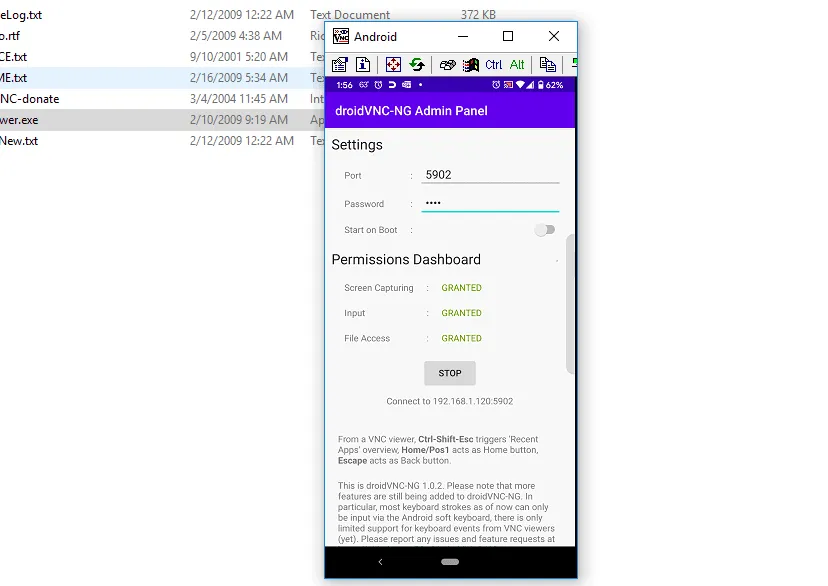Tap status bar clock showing 1:56
Screen dimensions: 828x586
pos(344,85)
